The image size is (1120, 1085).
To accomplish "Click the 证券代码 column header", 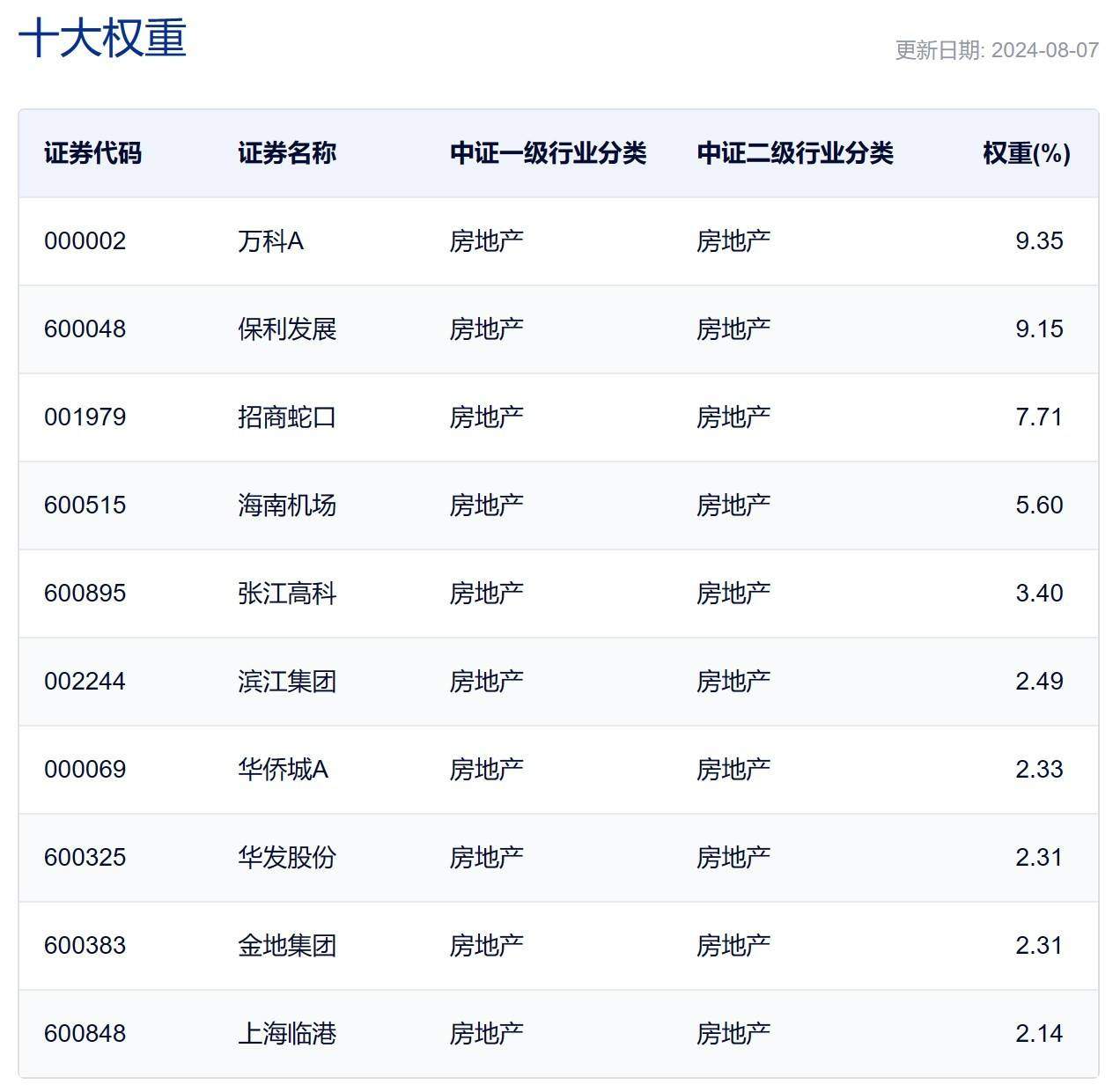I will click(x=92, y=153).
